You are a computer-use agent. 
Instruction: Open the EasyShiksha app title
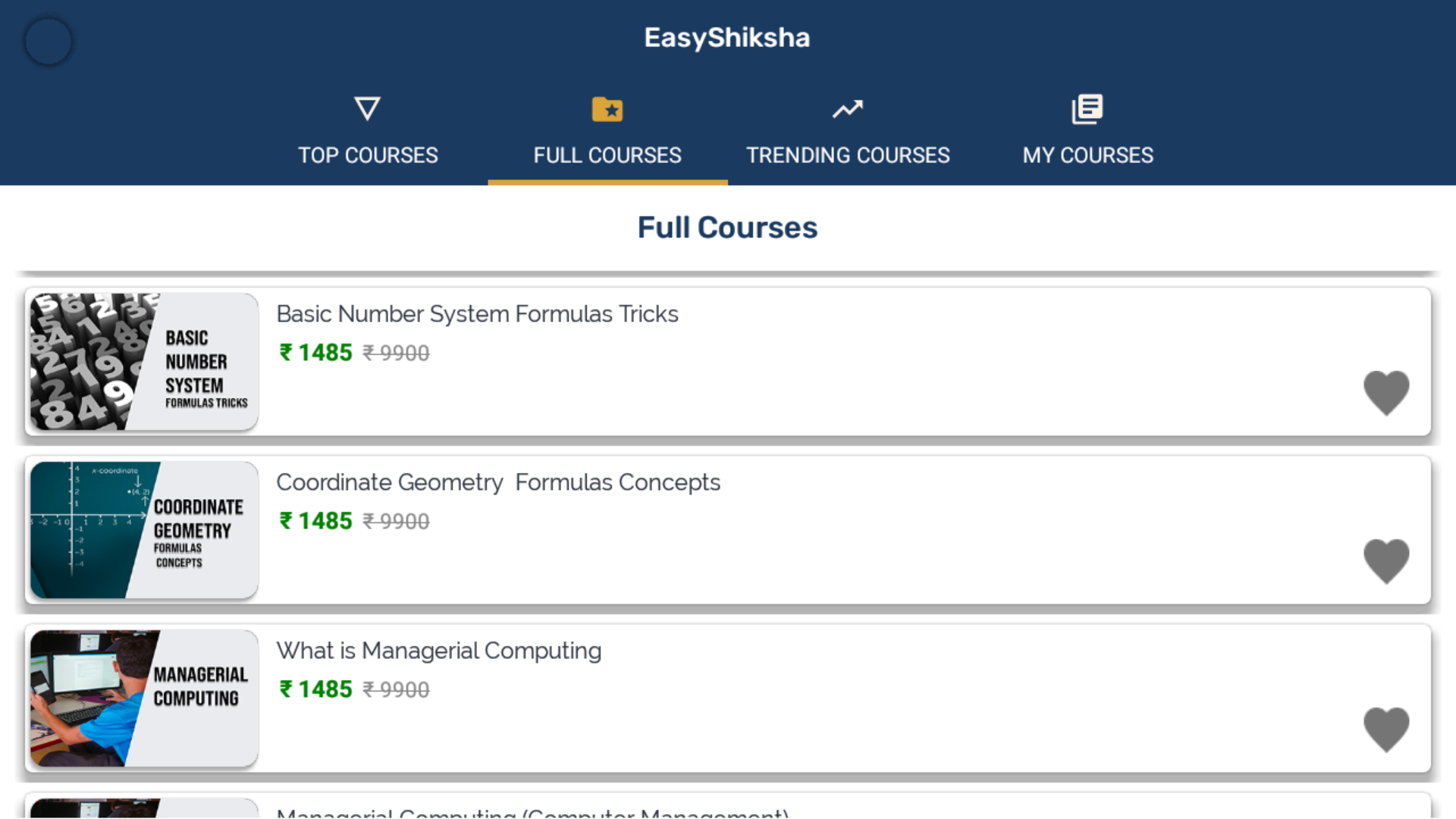point(726,37)
